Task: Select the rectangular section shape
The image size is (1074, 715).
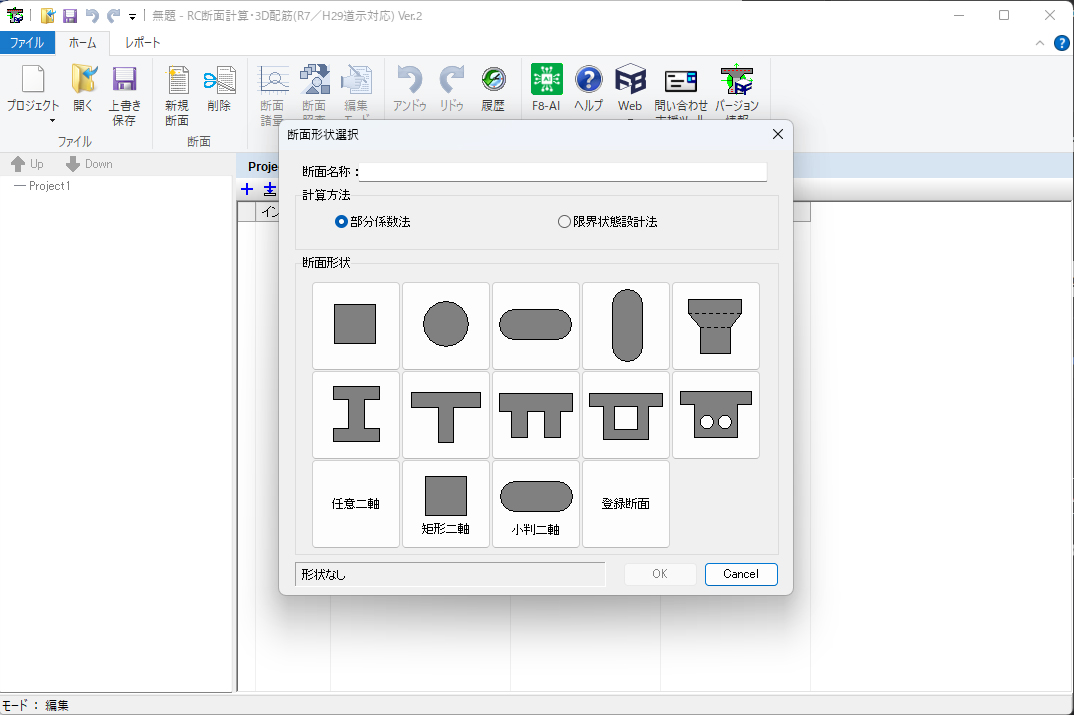Action: pyautogui.click(x=355, y=325)
